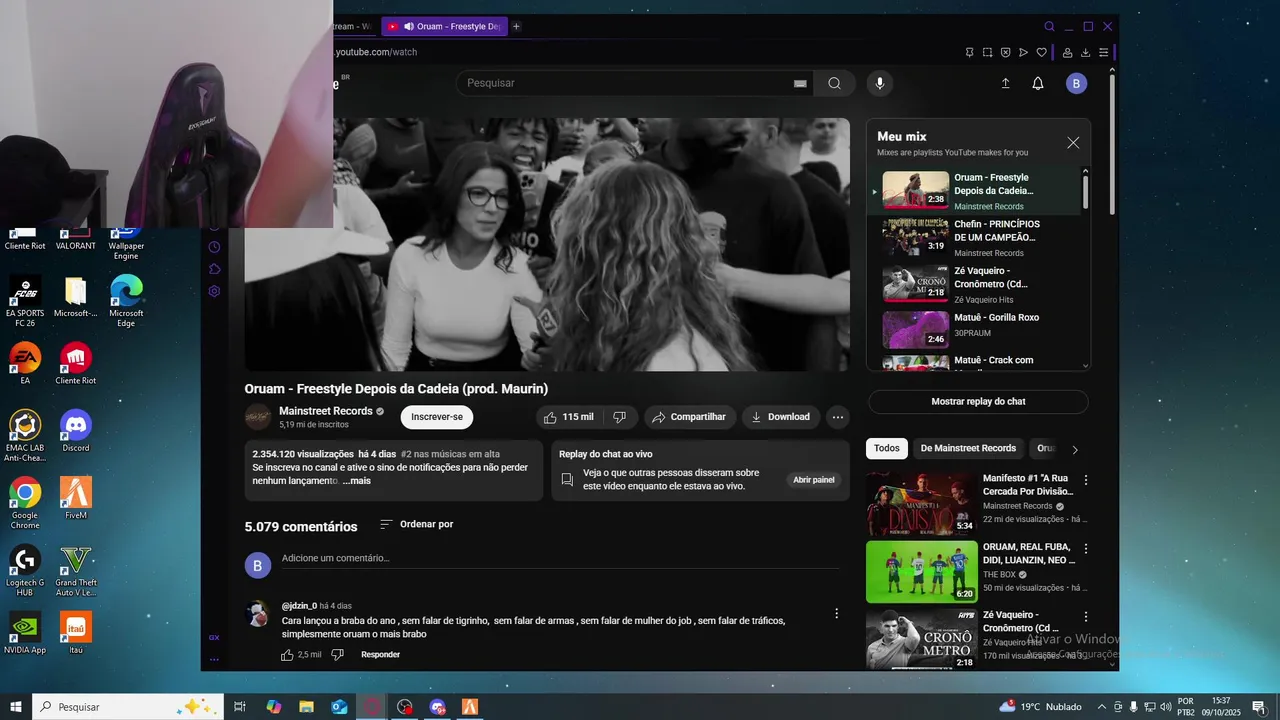Dislike the Oruam video
The height and width of the screenshot is (720, 1280).
point(619,417)
